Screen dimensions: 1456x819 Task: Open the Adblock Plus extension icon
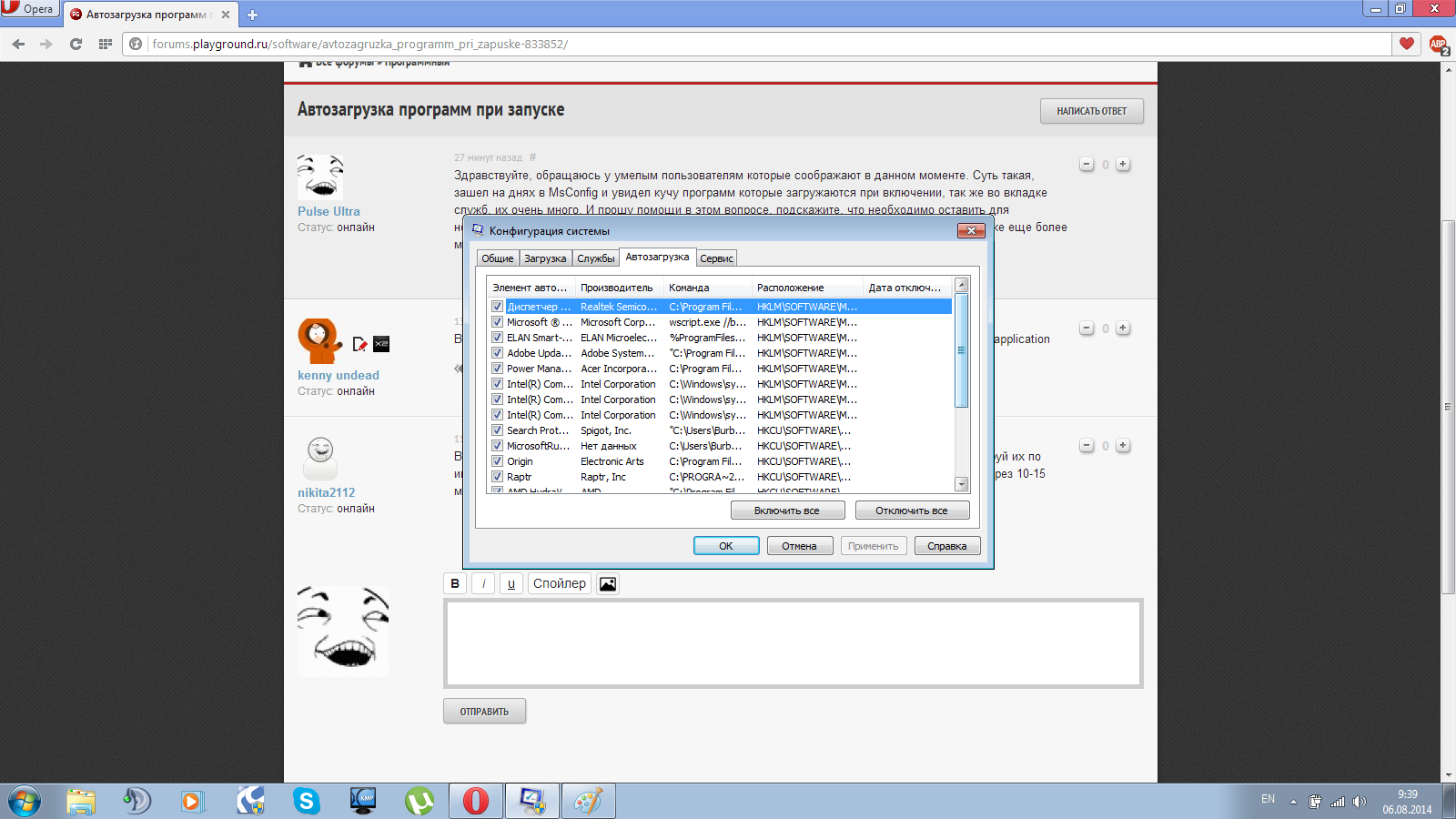click(x=1438, y=45)
